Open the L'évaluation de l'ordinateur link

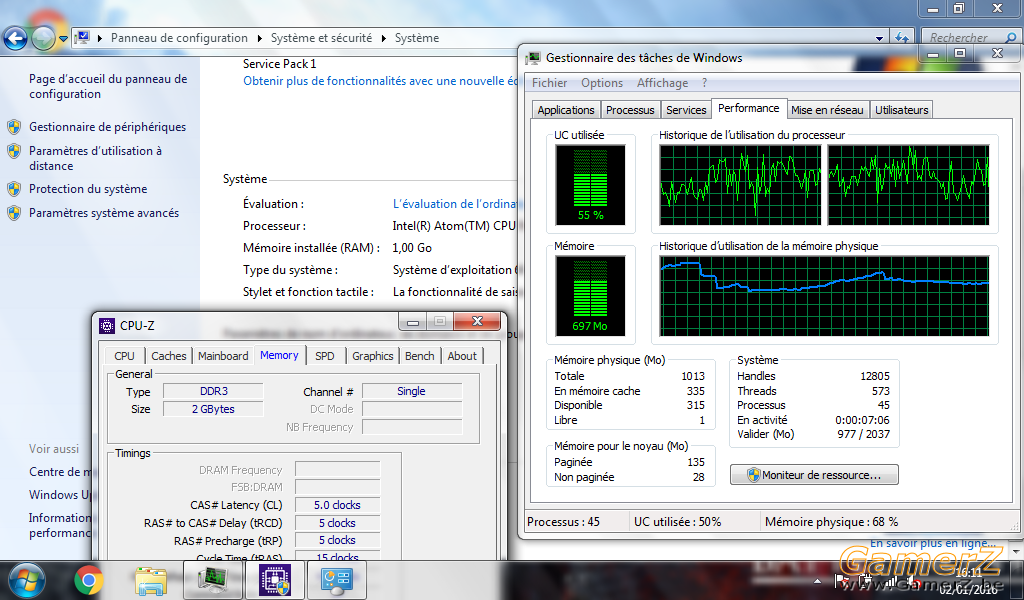point(455,204)
